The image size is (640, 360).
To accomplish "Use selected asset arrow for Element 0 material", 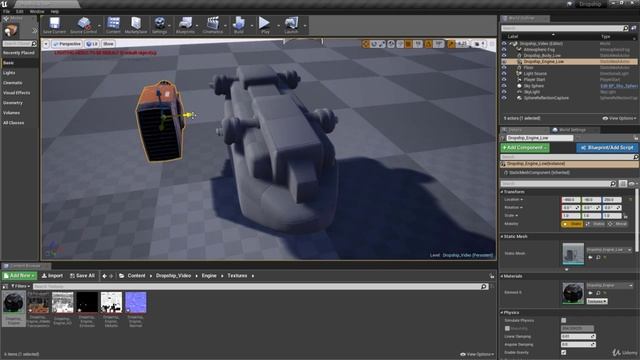I will [x=590, y=293].
